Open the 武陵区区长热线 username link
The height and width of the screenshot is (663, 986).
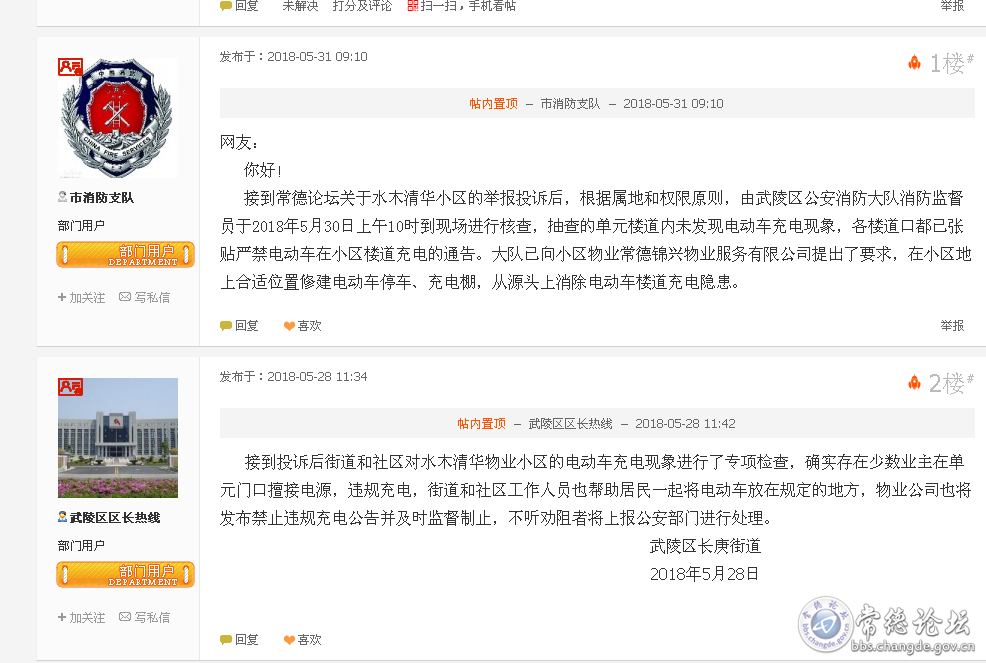[x=114, y=518]
